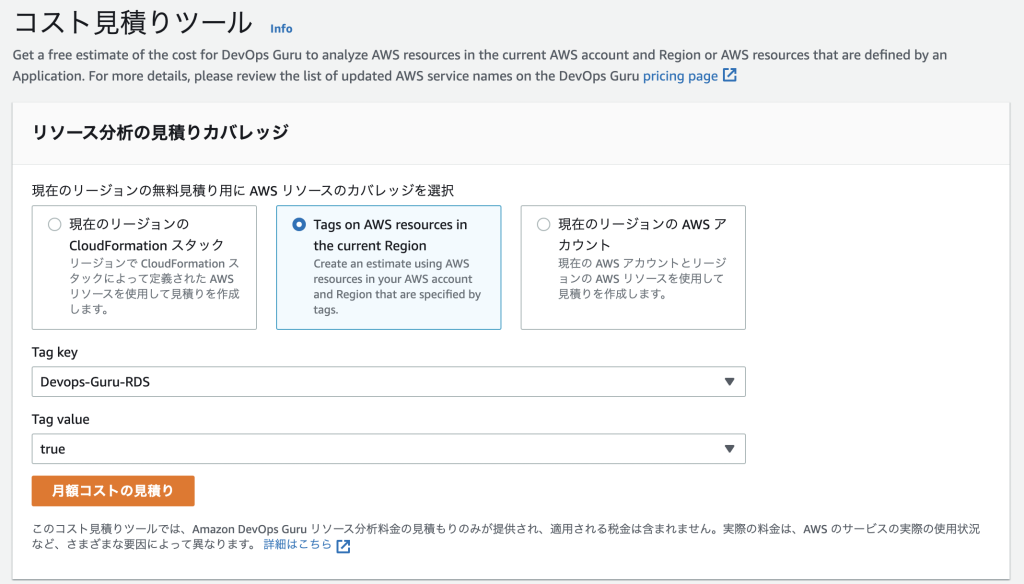Screen dimensions: 1024x584
Task: Open the Tag value dropdown showing true
Action: tap(389, 449)
